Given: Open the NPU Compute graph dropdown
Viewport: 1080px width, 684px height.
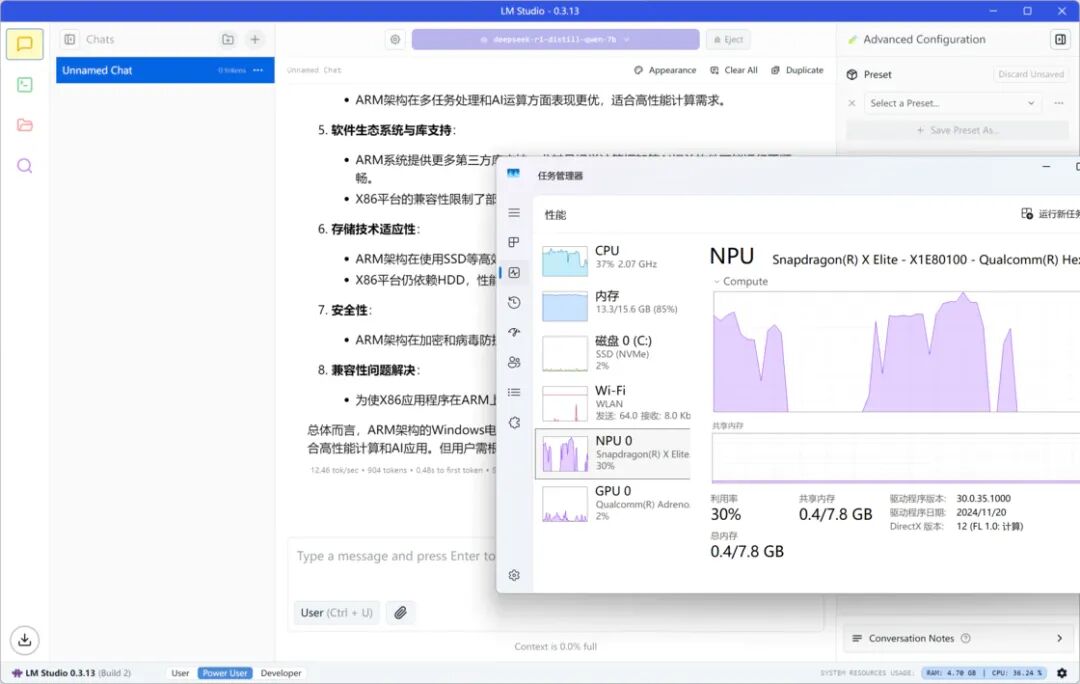Looking at the screenshot, I should click(741, 282).
